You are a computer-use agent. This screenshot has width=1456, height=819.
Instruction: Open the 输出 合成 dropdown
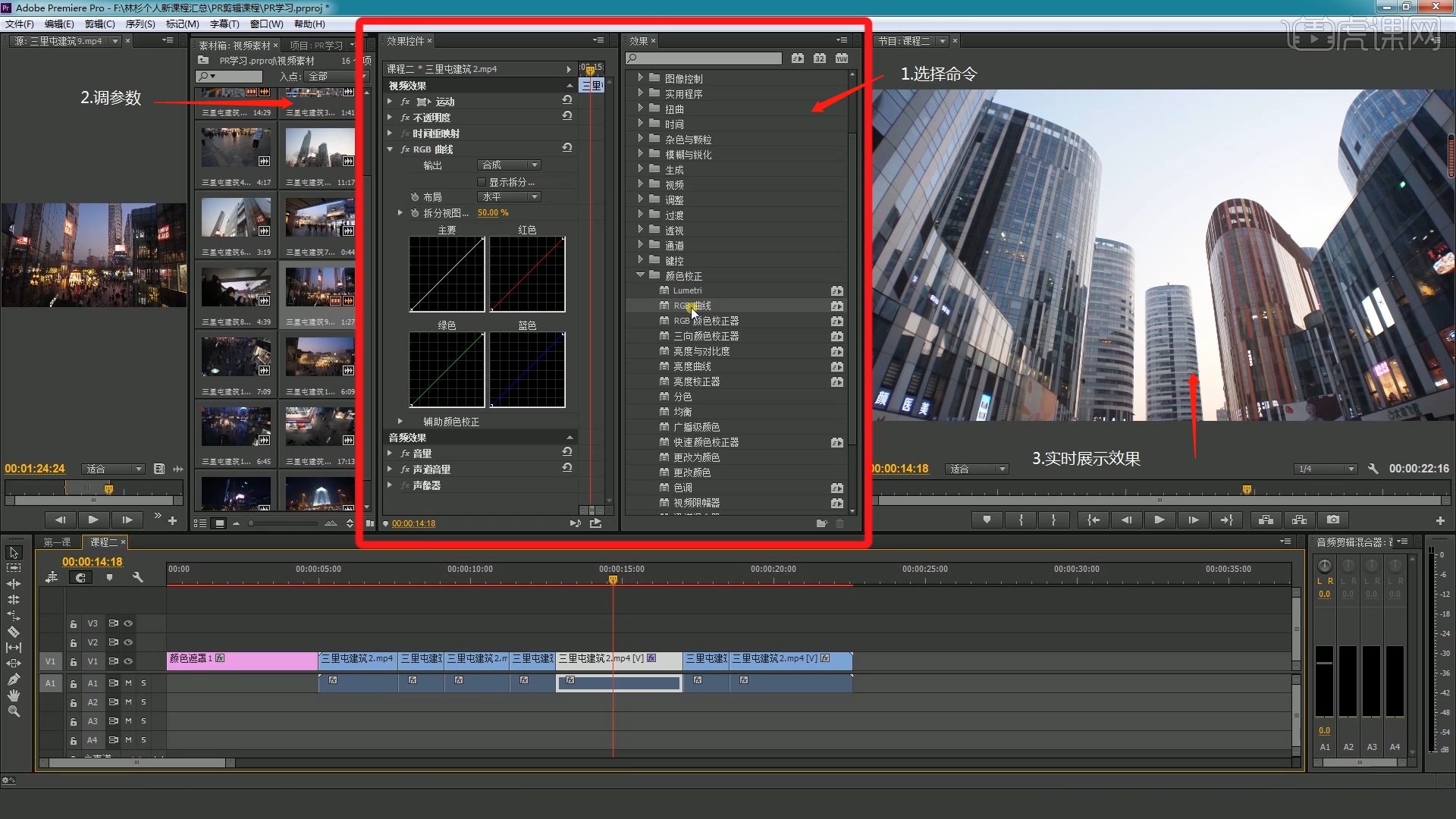509,165
